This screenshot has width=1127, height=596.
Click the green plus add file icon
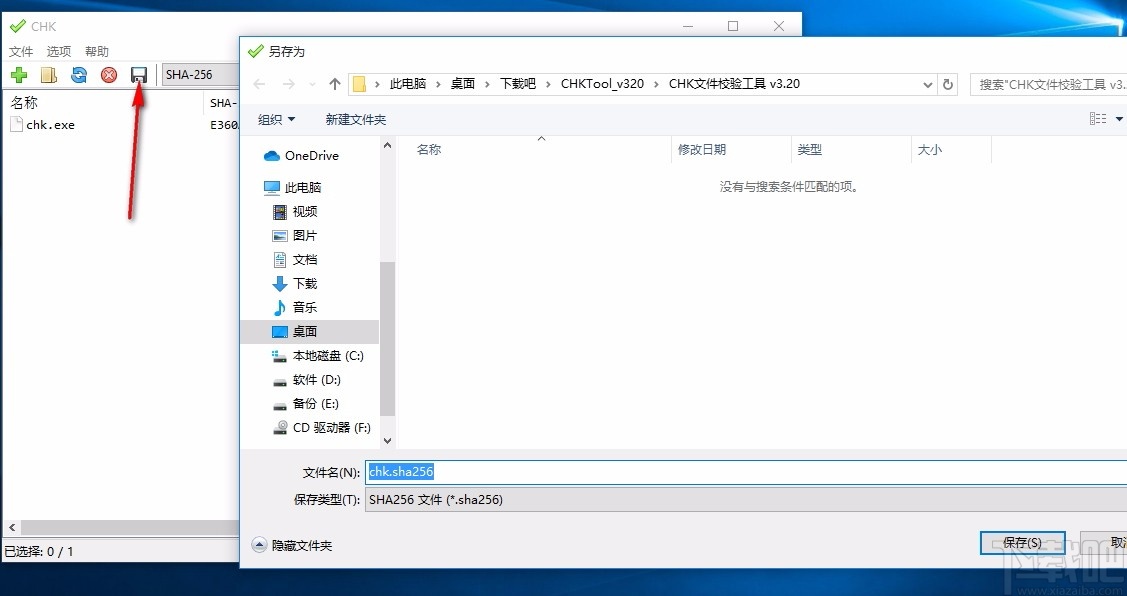tap(18, 74)
